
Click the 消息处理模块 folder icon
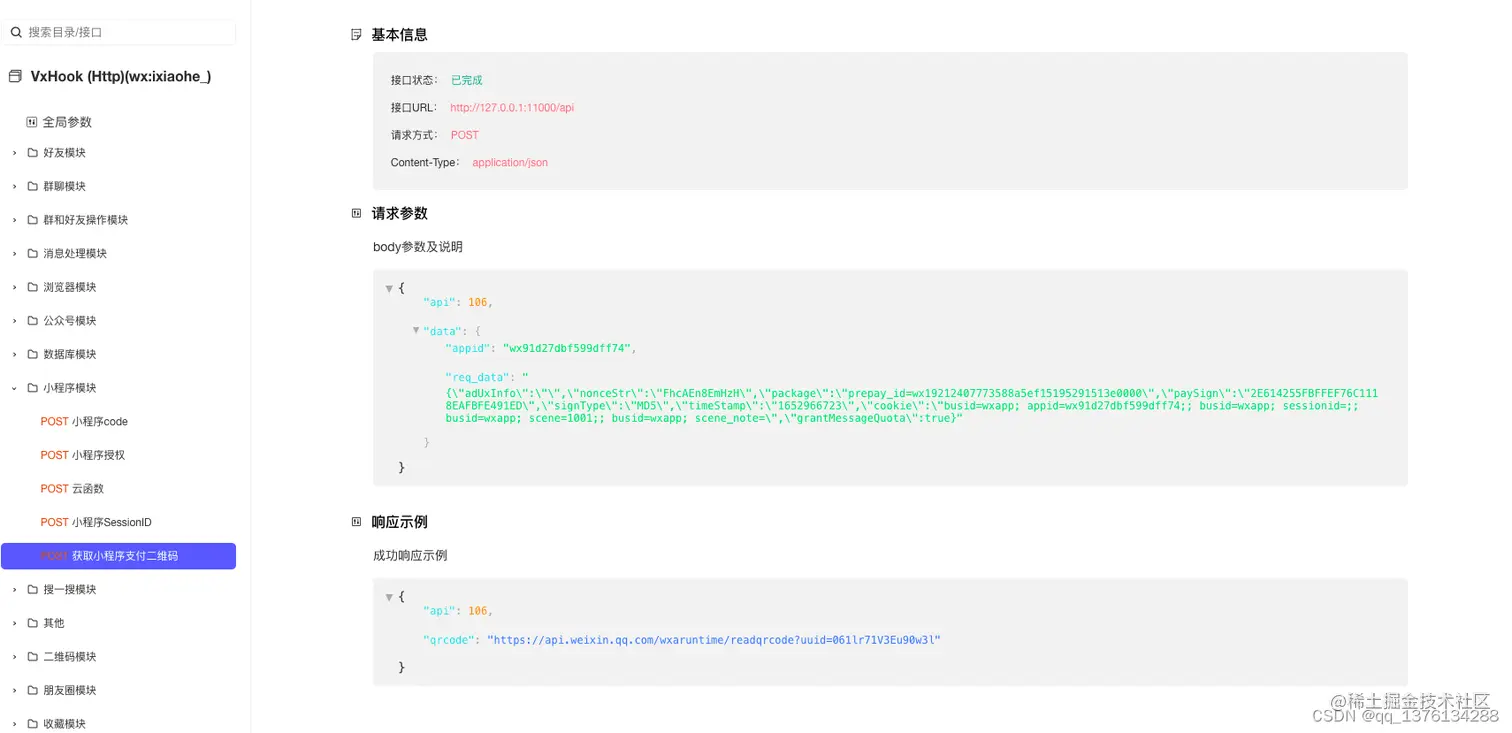coord(33,254)
